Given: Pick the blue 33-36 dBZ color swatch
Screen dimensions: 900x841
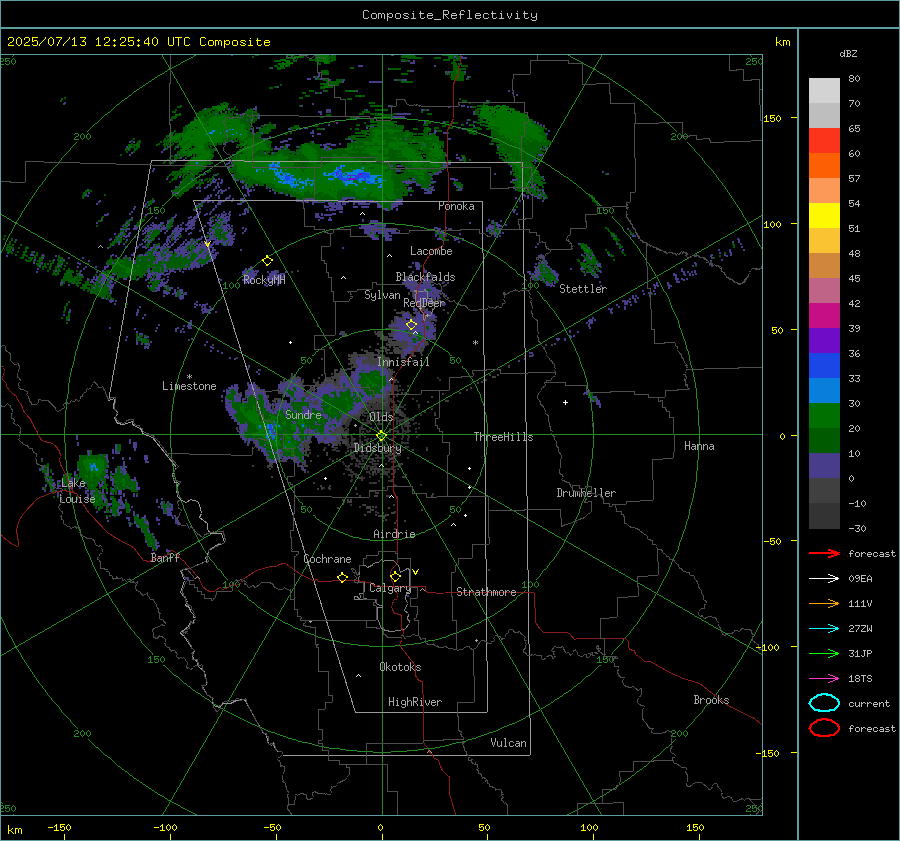Looking at the screenshot, I should [x=824, y=366].
